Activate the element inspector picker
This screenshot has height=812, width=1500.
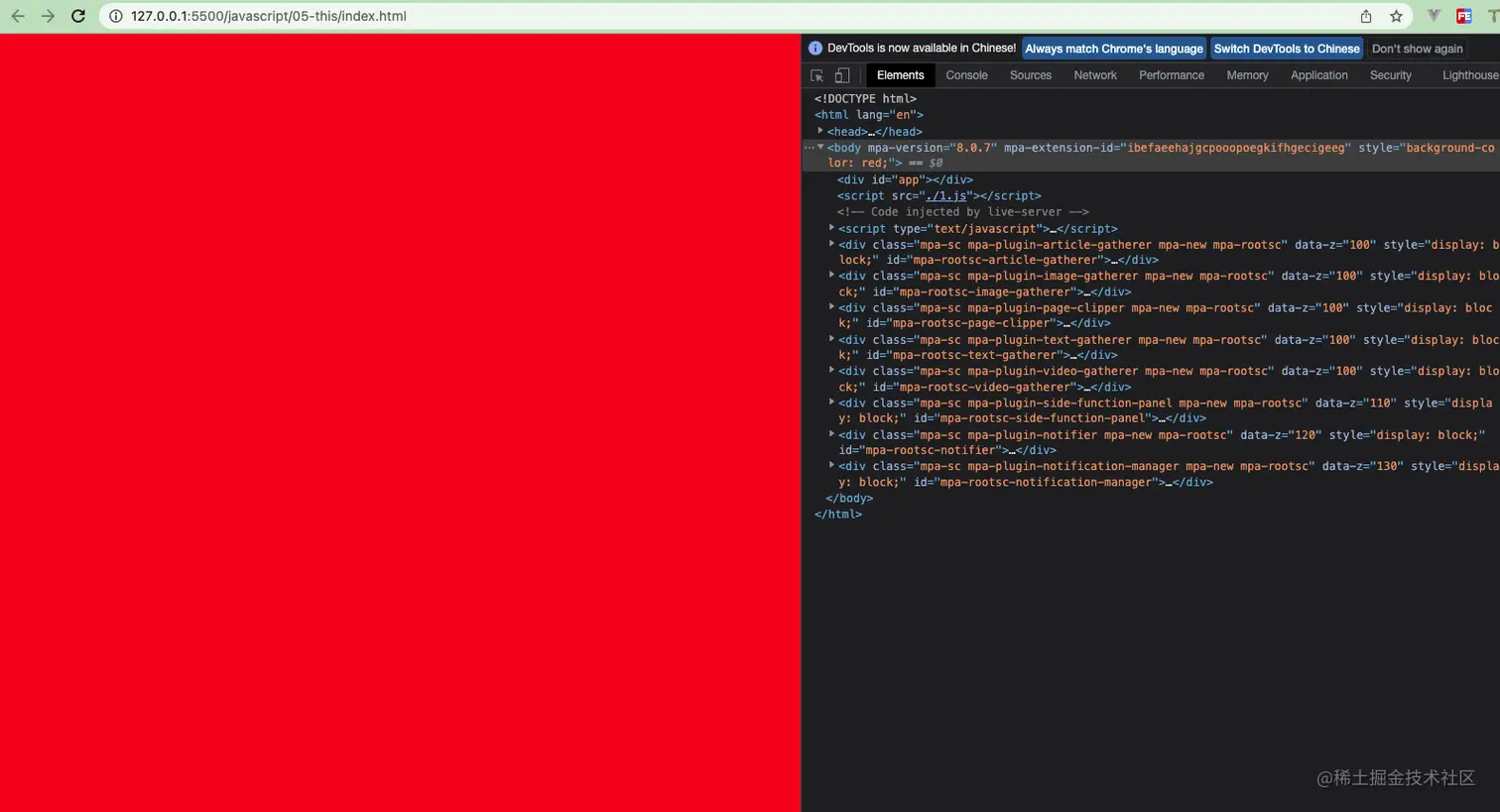pyautogui.click(x=817, y=75)
